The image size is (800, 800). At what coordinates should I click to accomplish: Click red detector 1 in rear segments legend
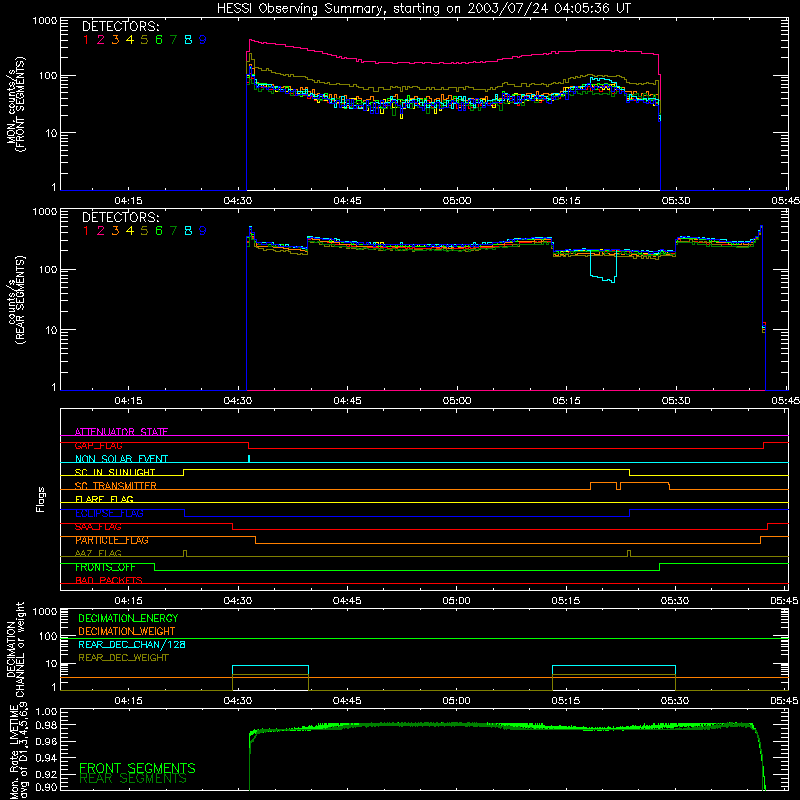[x=86, y=231]
